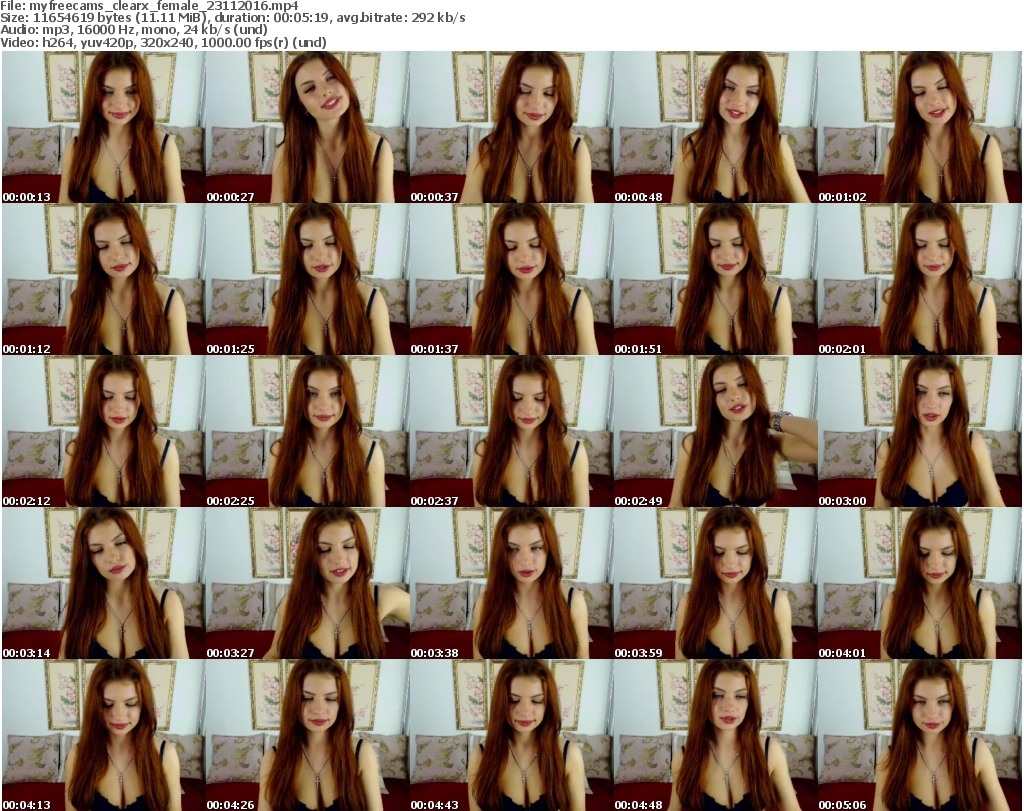Select the thumbnail frame at 00:00:27
The image size is (1024, 811).
308,127
